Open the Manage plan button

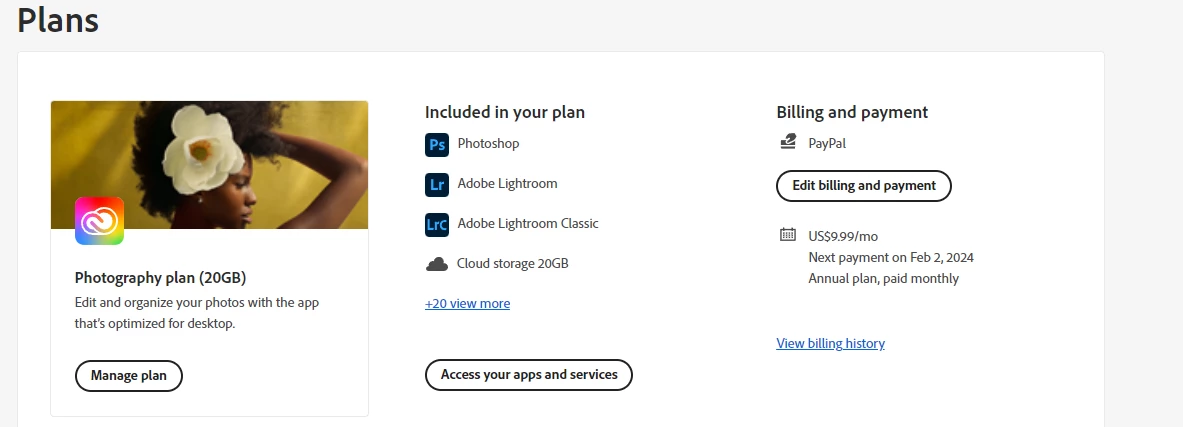tap(128, 376)
